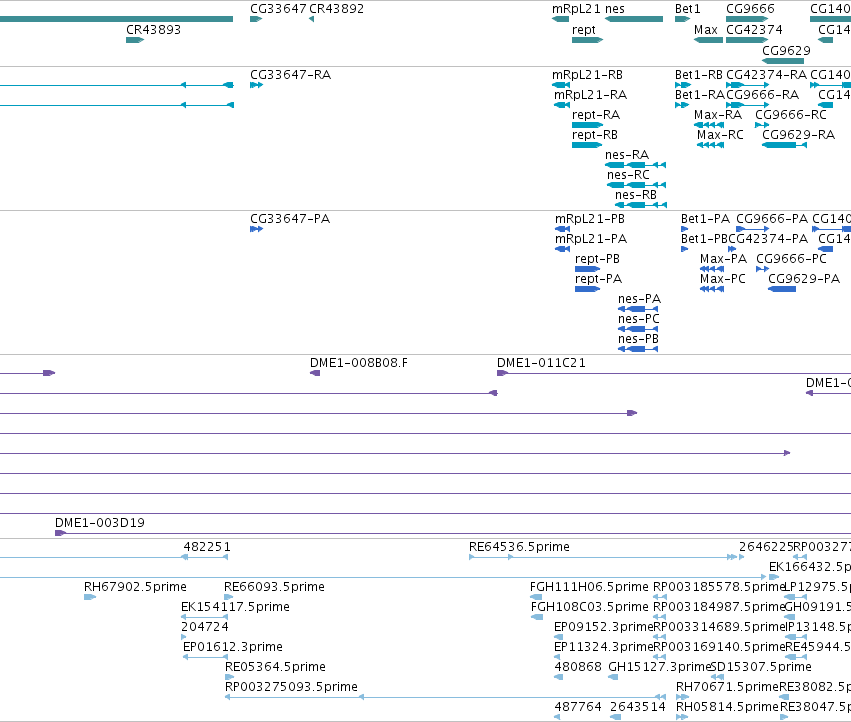The width and height of the screenshot is (851, 722).
Task: Select the 2643514 EST label
Action: (638, 706)
